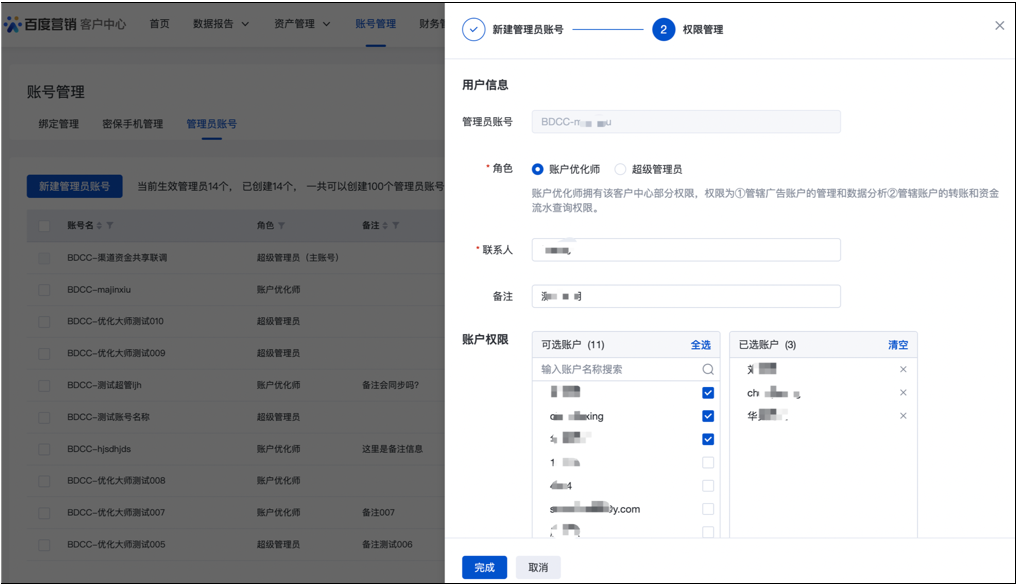Viewport: 1017px width, 584px height.
Task: Remove the selected account starting with ch
Action: [x=903, y=393]
